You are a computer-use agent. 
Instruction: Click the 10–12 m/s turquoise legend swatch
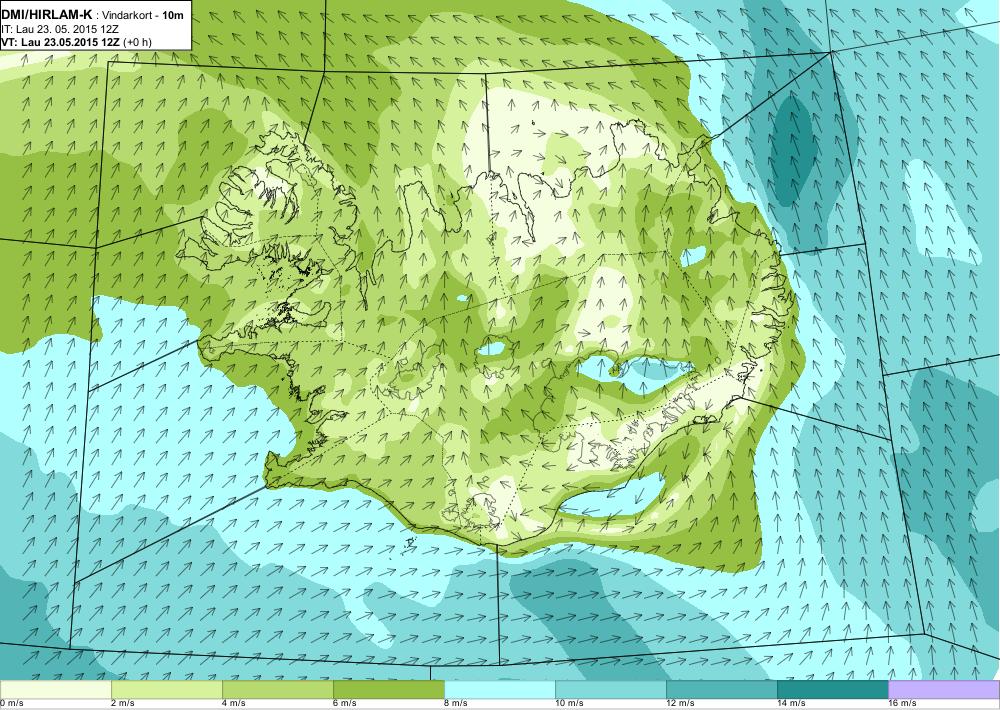pyautogui.click(x=610, y=690)
